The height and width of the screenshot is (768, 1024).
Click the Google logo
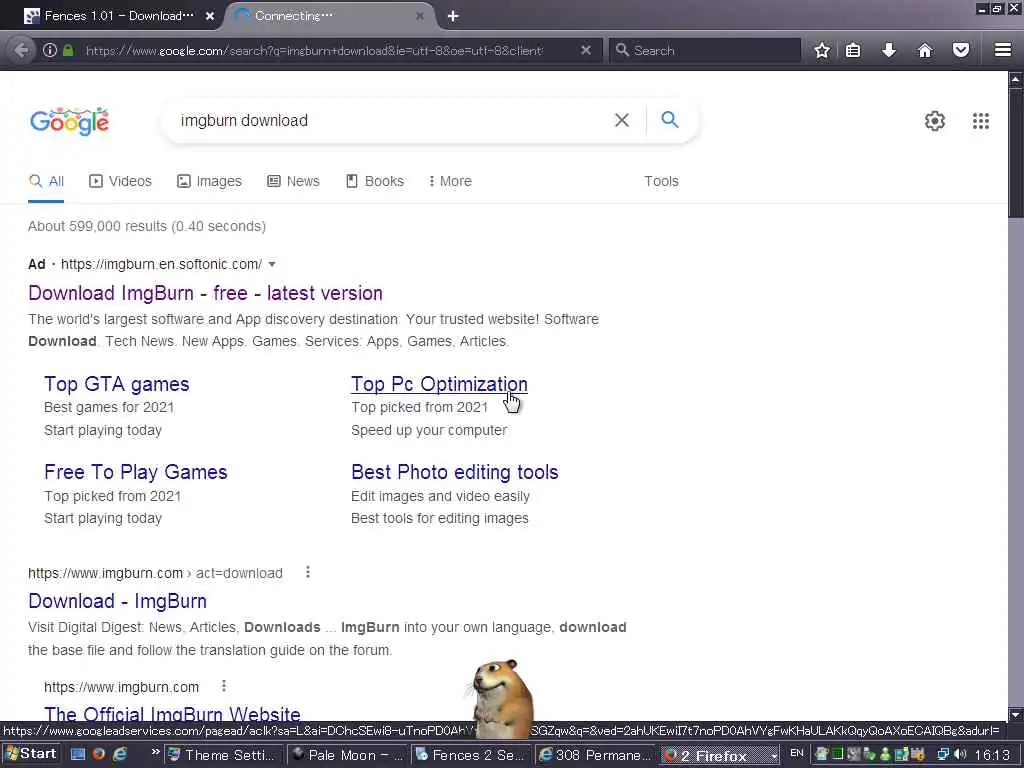point(69,121)
